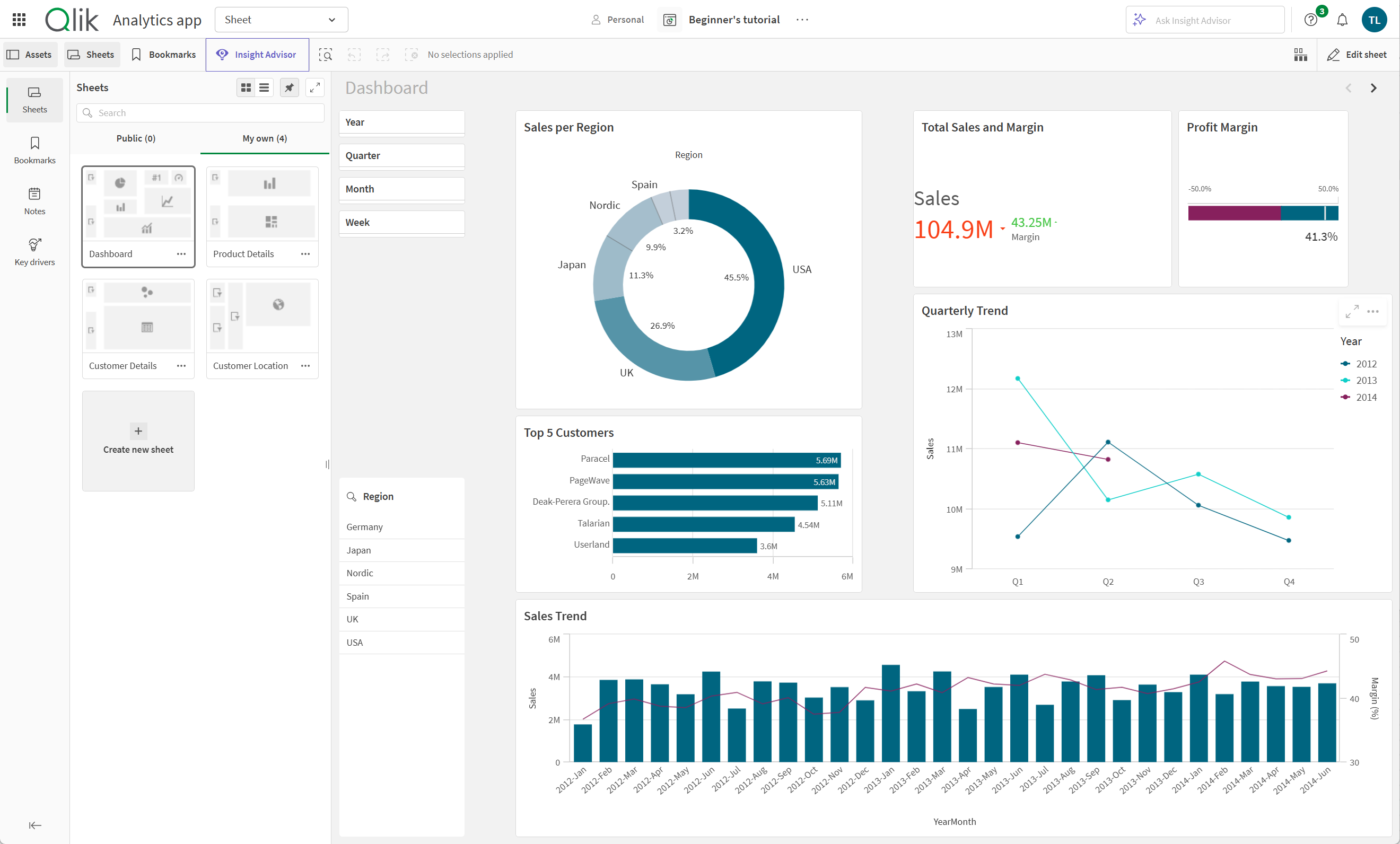This screenshot has height=844, width=1400.
Task: Click the grid view sheets icon
Action: tap(246, 88)
